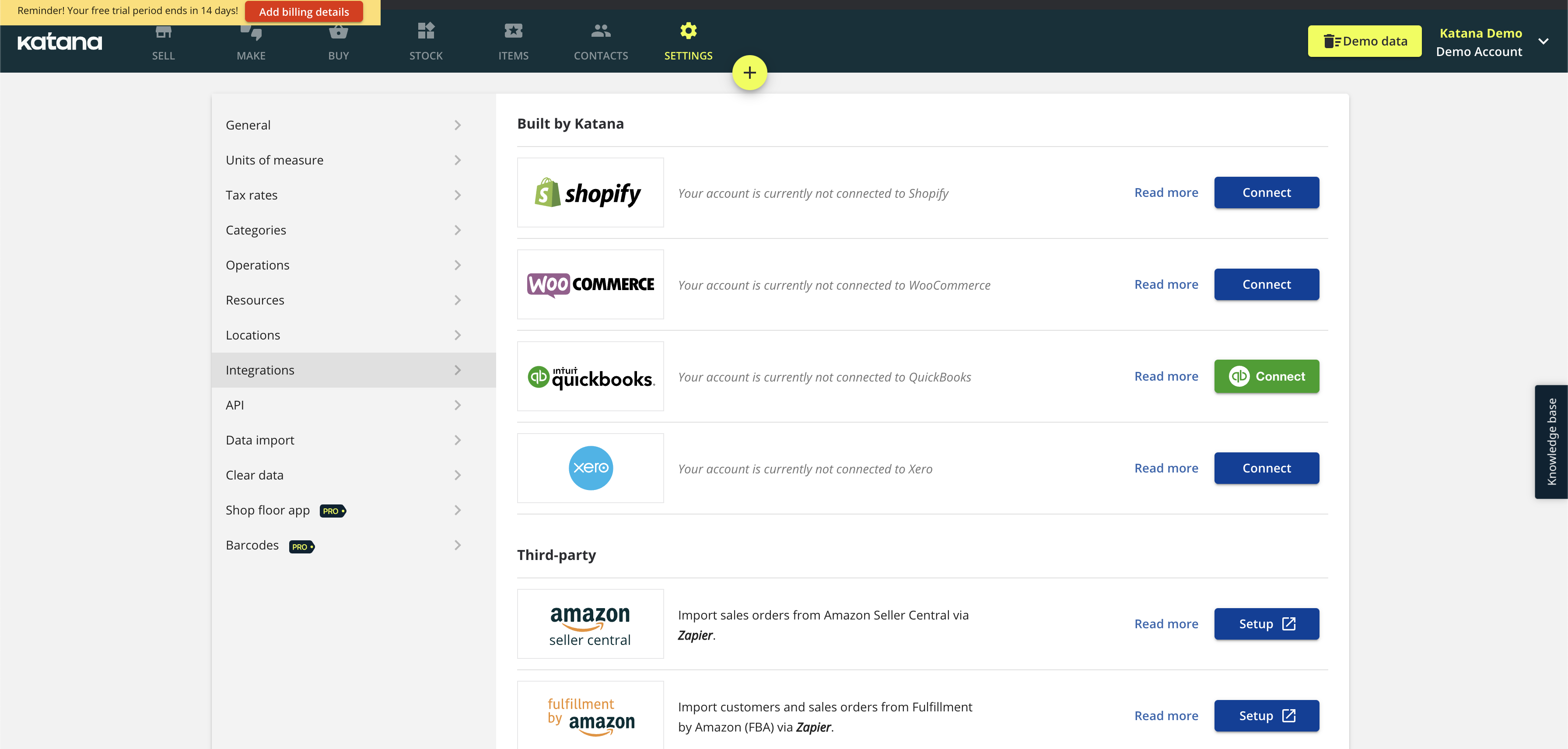This screenshot has height=749, width=1568.
Task: Select Integrations in settings sidebar
Action: coord(353,370)
